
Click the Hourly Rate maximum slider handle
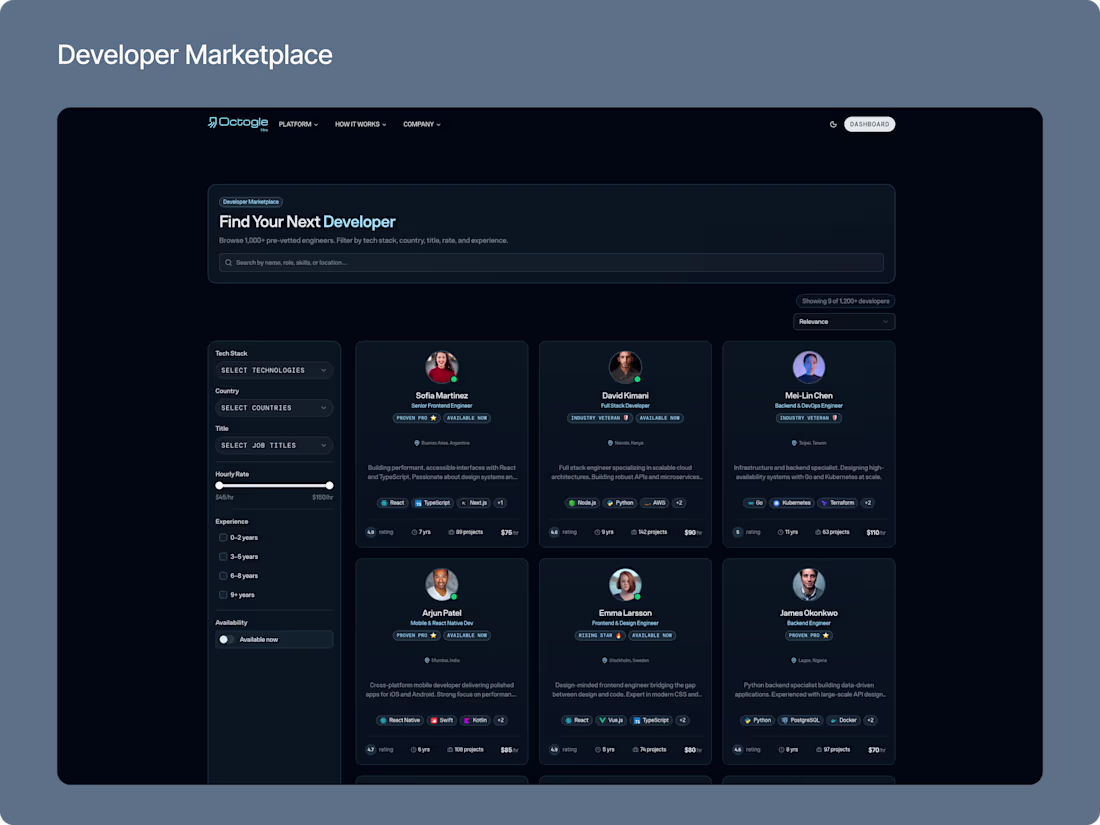(x=329, y=485)
